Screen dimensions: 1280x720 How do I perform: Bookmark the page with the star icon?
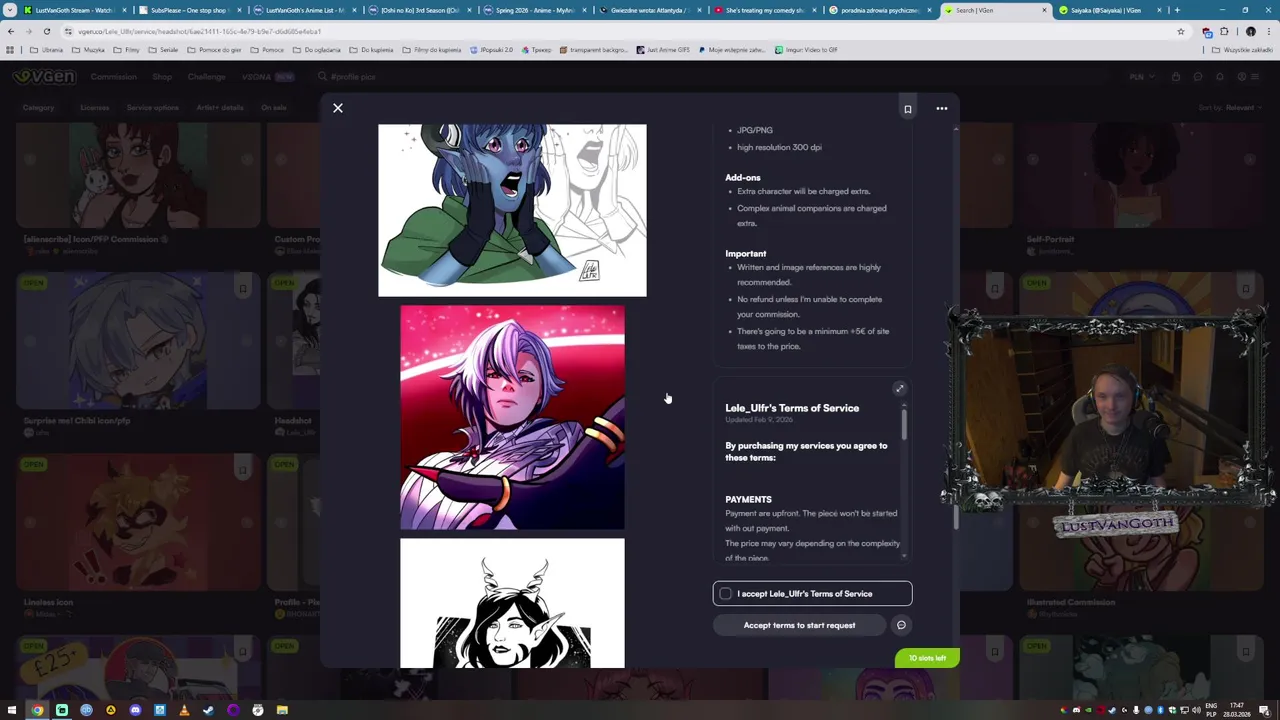pyautogui.click(x=1181, y=31)
